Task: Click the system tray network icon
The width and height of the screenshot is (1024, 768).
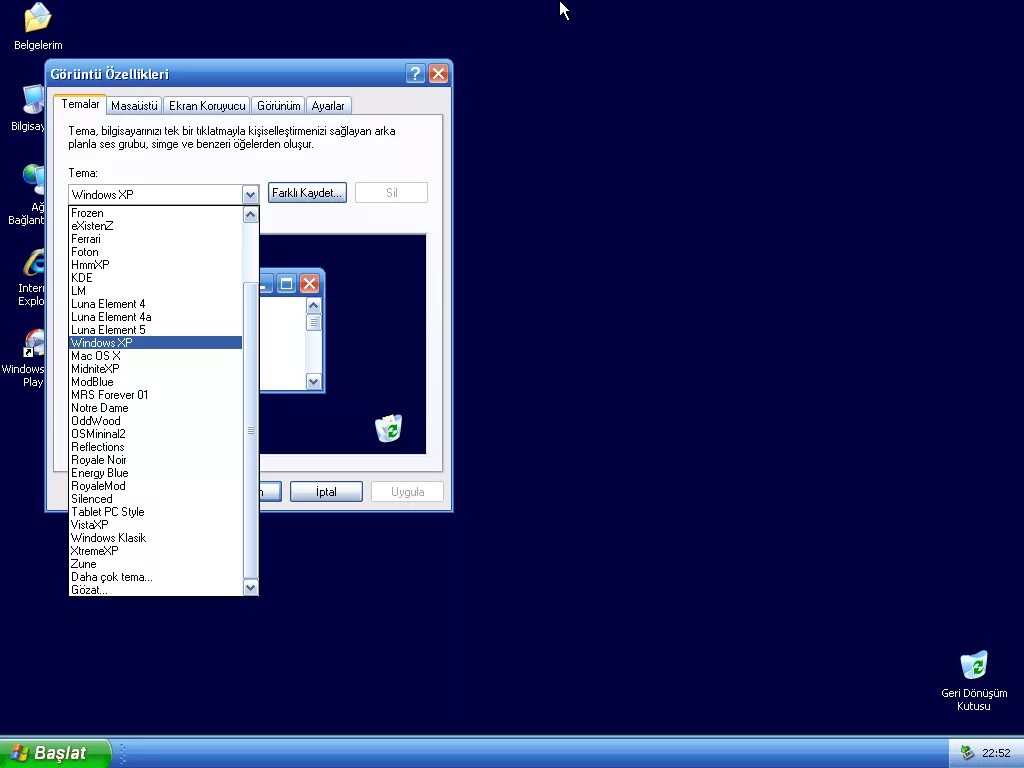Action: coord(967,753)
